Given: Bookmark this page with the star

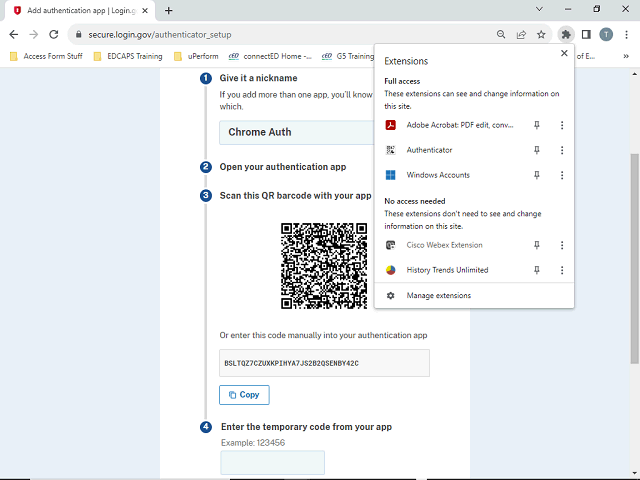Looking at the screenshot, I should [541, 35].
